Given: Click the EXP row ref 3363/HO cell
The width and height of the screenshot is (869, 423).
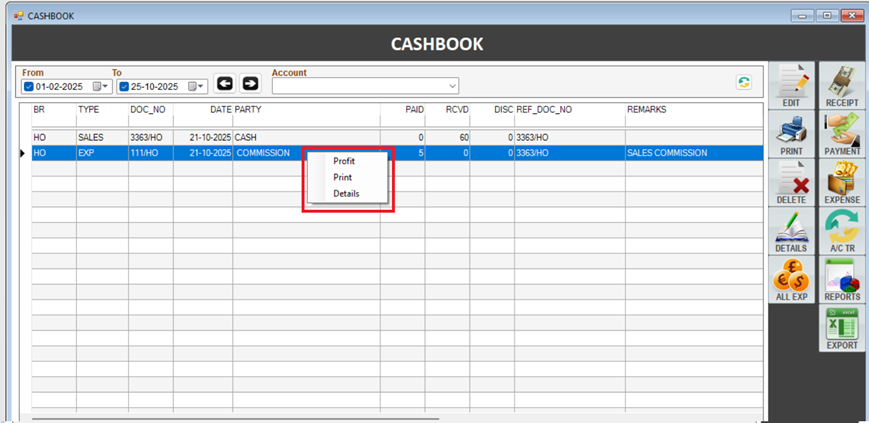Looking at the screenshot, I should pos(570,153).
